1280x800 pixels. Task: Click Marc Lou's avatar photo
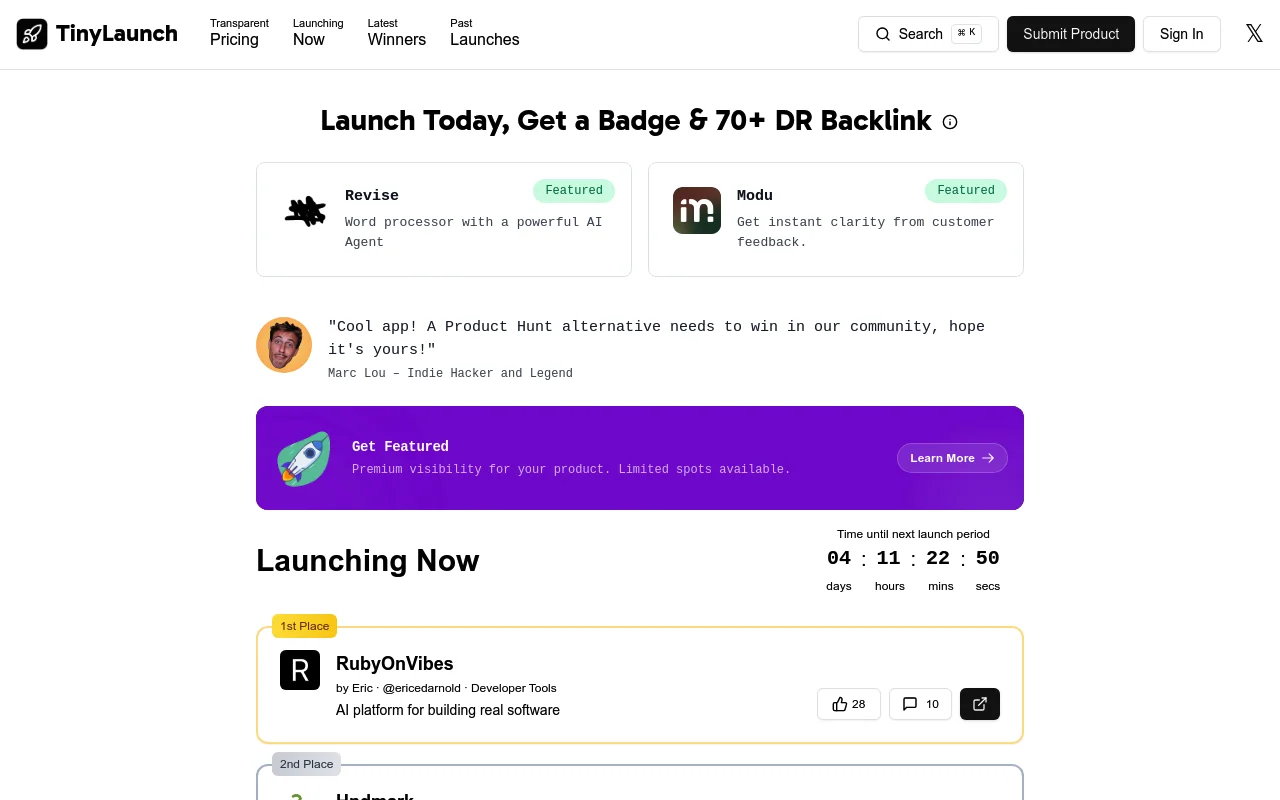tap(284, 344)
